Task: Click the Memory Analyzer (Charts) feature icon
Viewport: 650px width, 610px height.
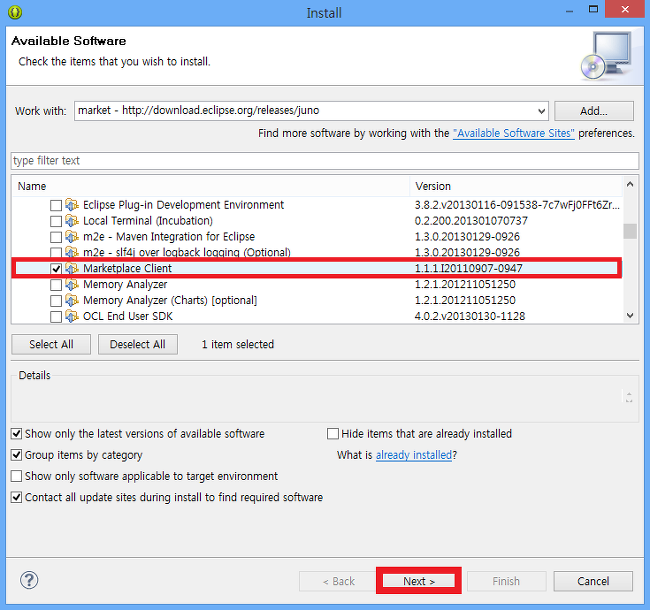Action: click(72, 300)
